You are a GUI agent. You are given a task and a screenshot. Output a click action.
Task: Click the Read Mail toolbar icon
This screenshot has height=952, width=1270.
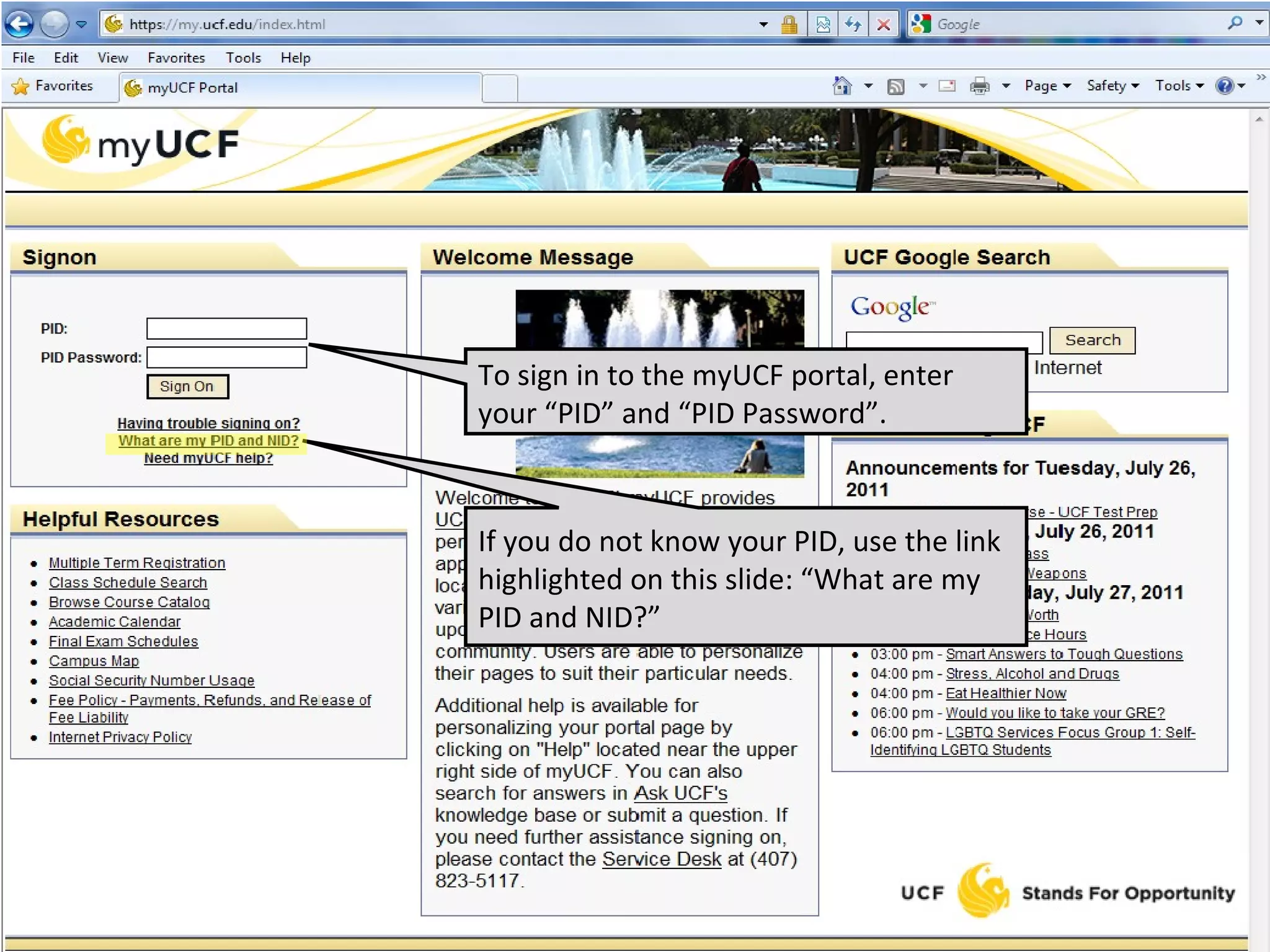click(947, 86)
